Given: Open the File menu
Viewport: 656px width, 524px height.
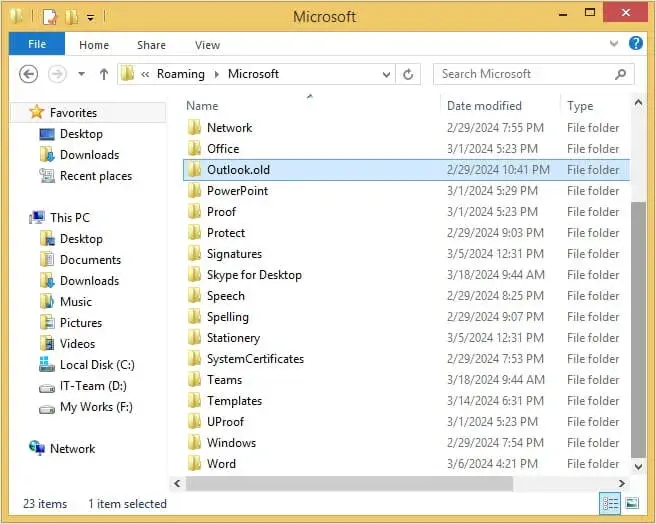Looking at the screenshot, I should 37,44.
